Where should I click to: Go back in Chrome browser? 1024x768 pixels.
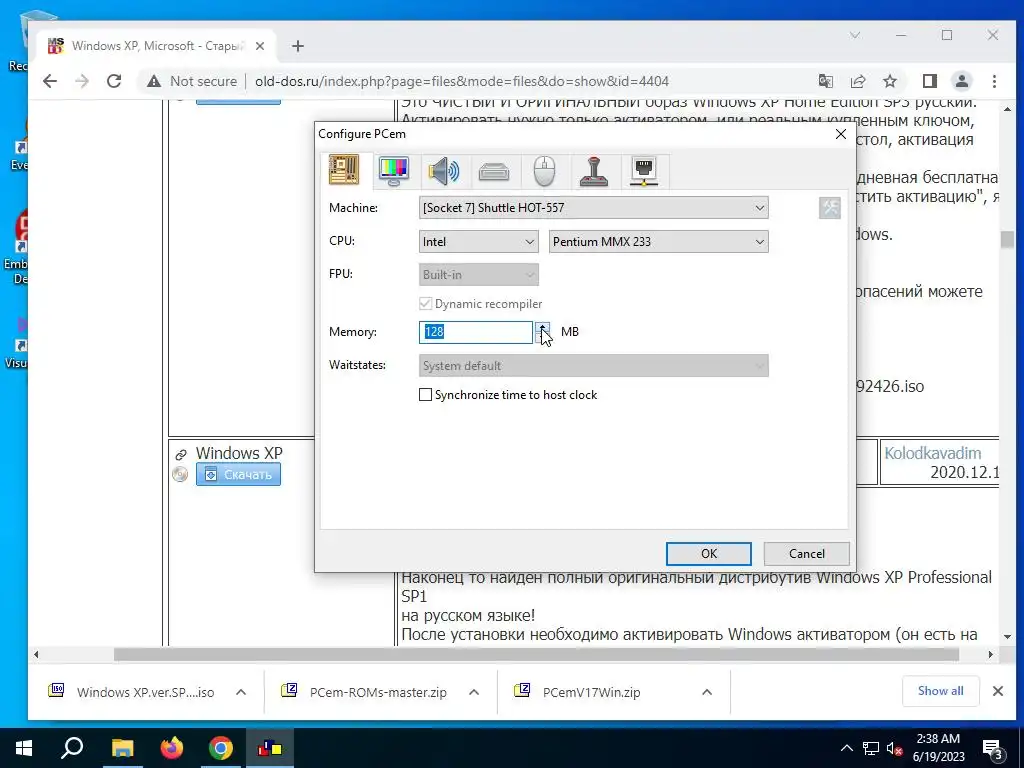[50, 81]
